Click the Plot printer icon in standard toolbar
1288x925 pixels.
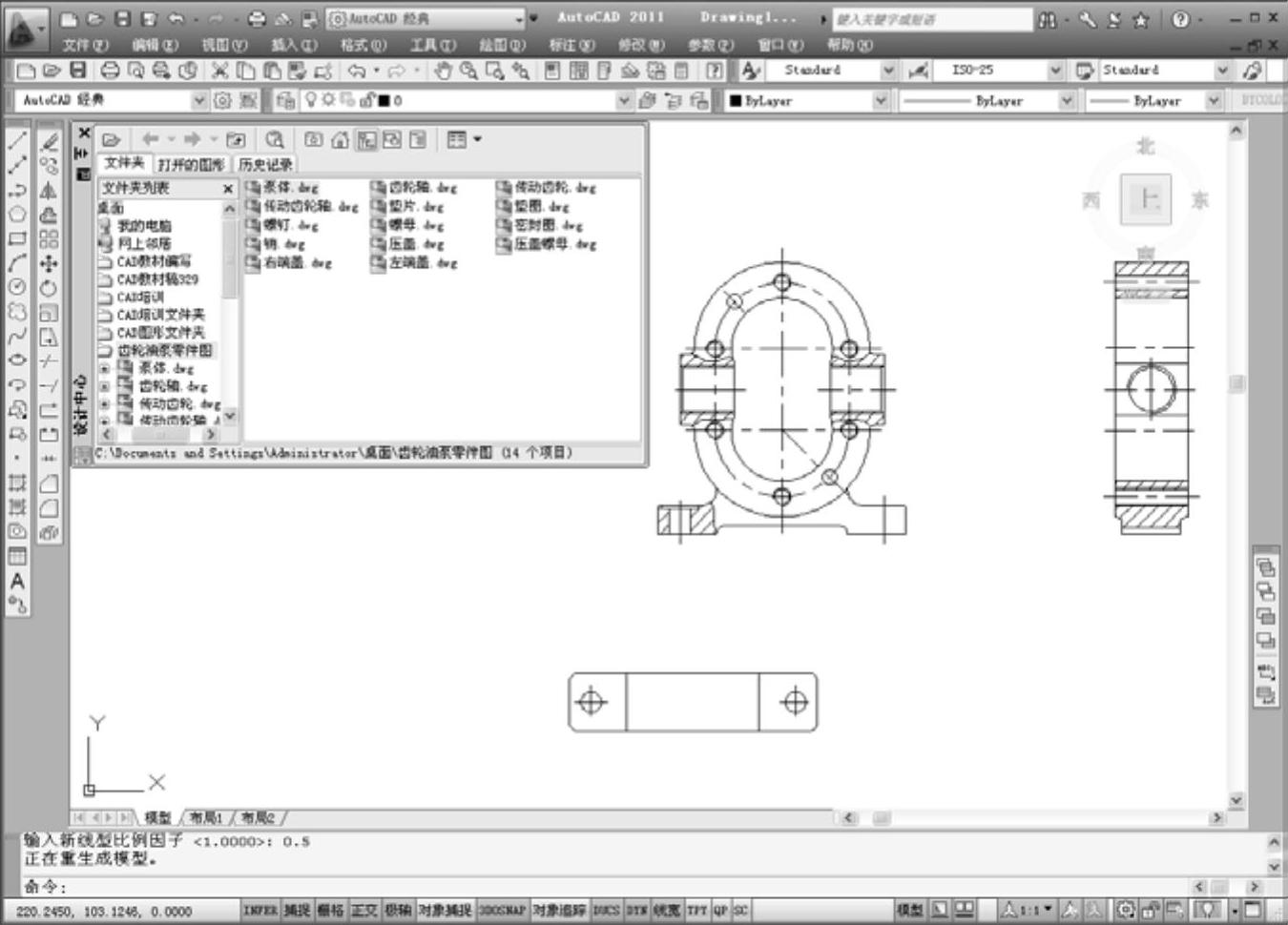click(110, 71)
